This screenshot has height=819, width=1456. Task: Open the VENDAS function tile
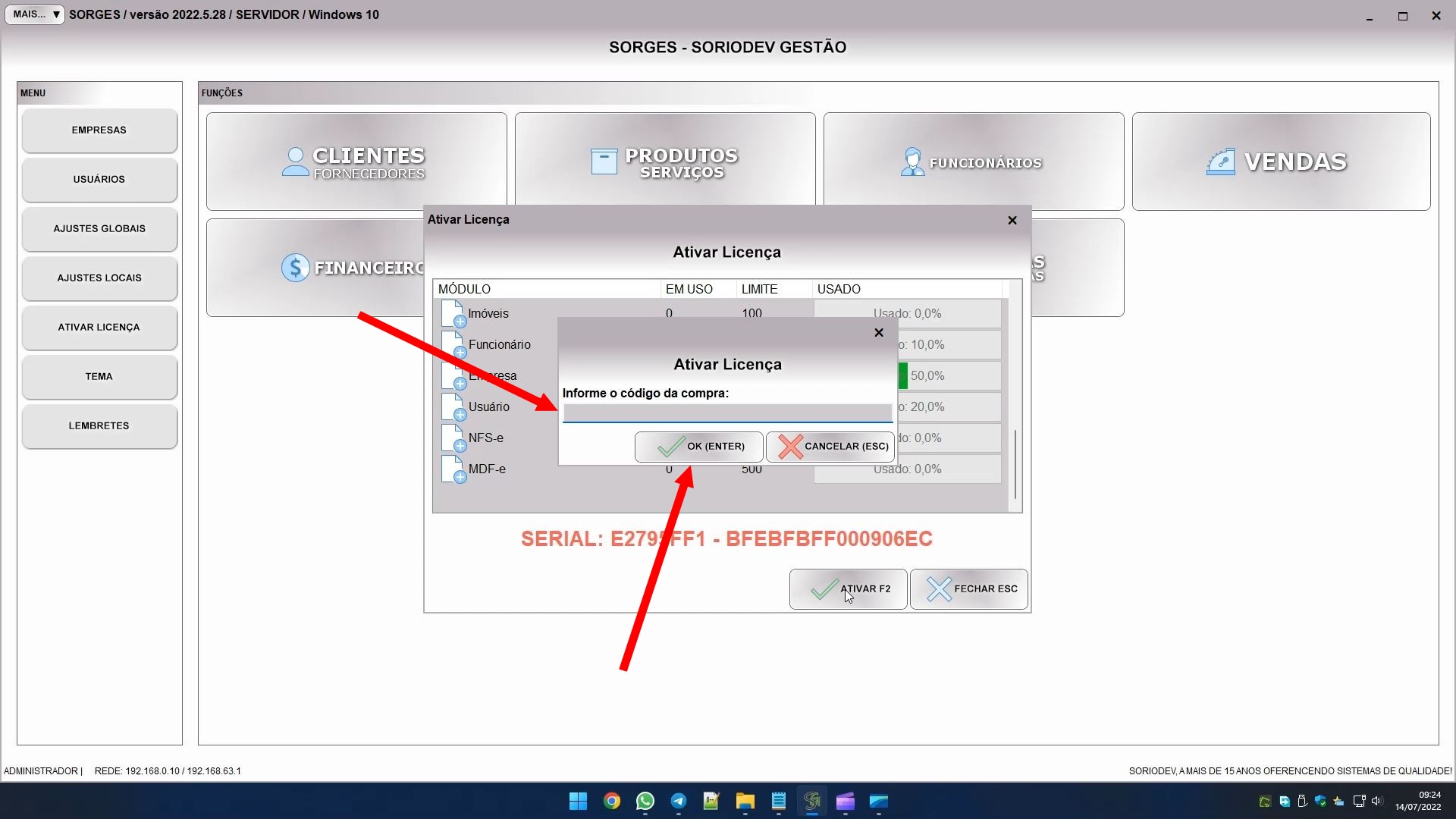1282,161
